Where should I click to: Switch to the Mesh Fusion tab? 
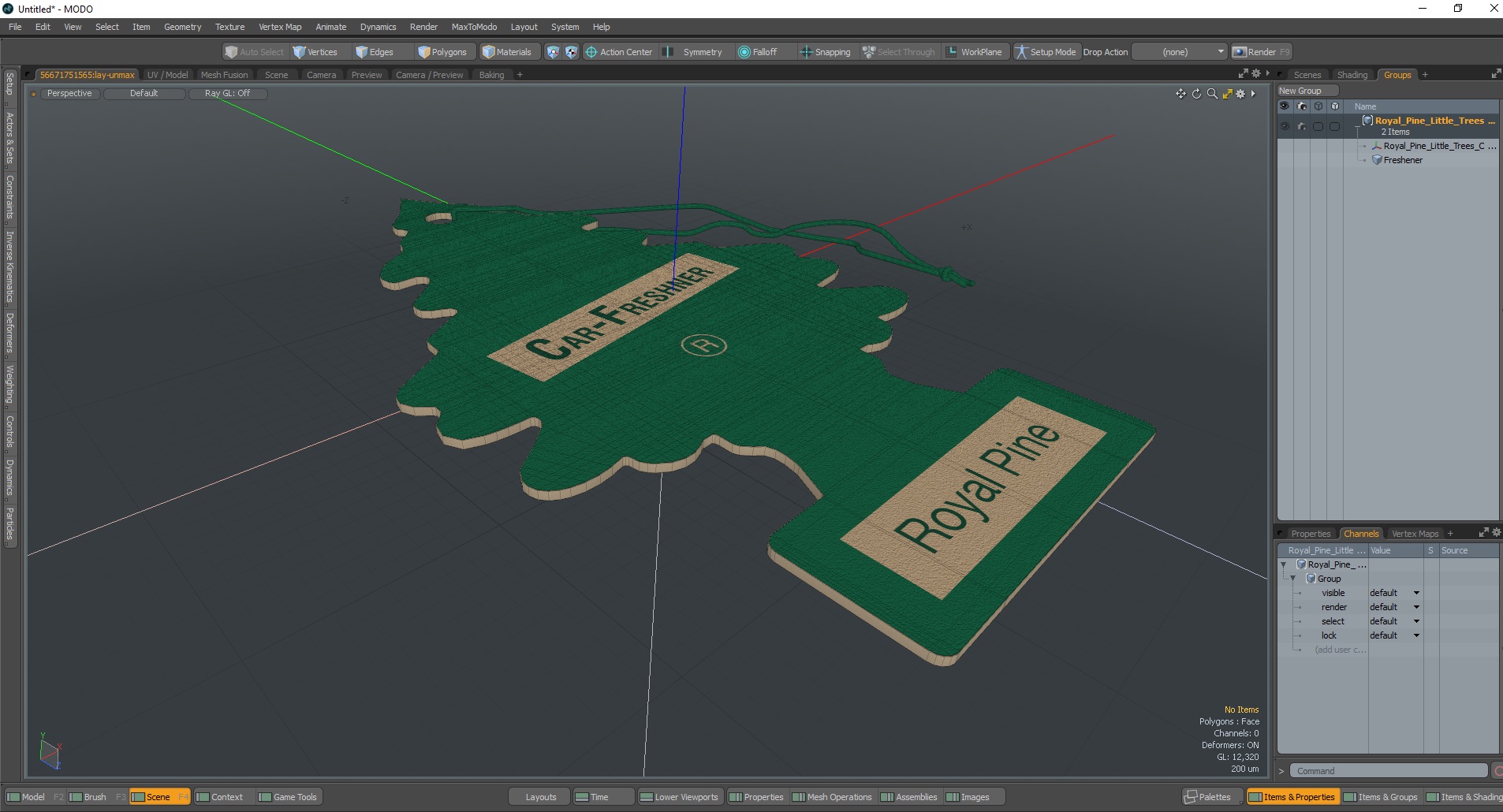(x=224, y=75)
